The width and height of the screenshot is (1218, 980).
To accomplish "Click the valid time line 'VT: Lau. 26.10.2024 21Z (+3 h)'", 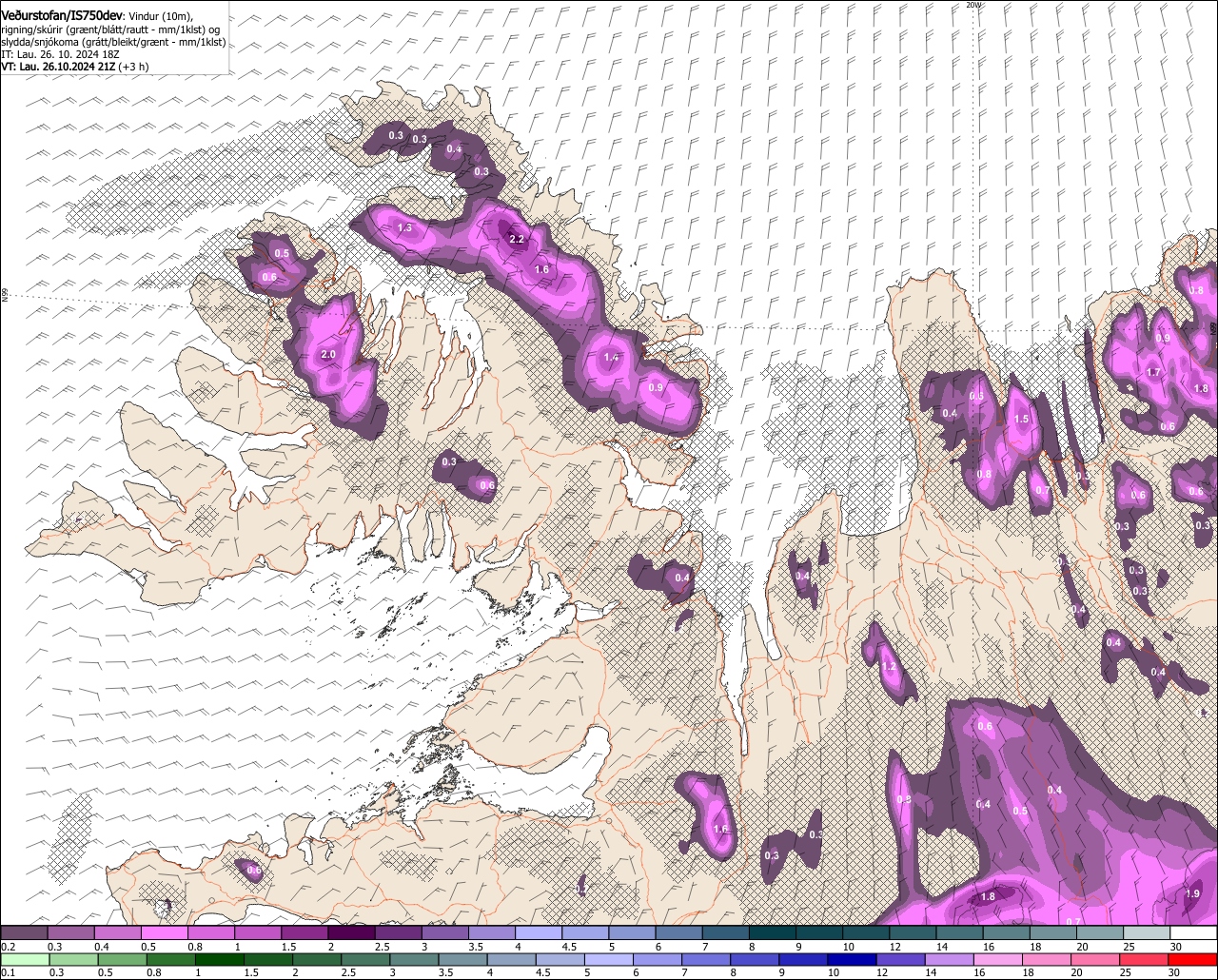I will tap(75, 67).
